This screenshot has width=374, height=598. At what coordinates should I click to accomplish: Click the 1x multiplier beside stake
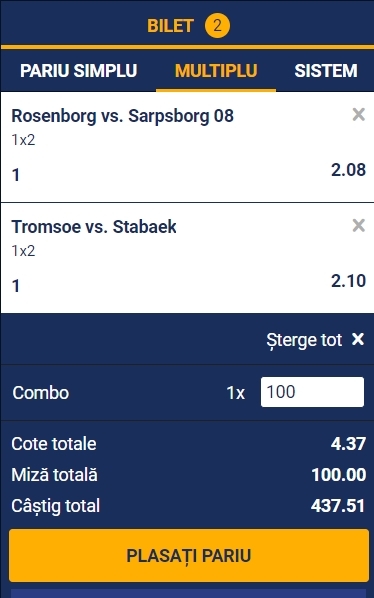click(x=236, y=393)
